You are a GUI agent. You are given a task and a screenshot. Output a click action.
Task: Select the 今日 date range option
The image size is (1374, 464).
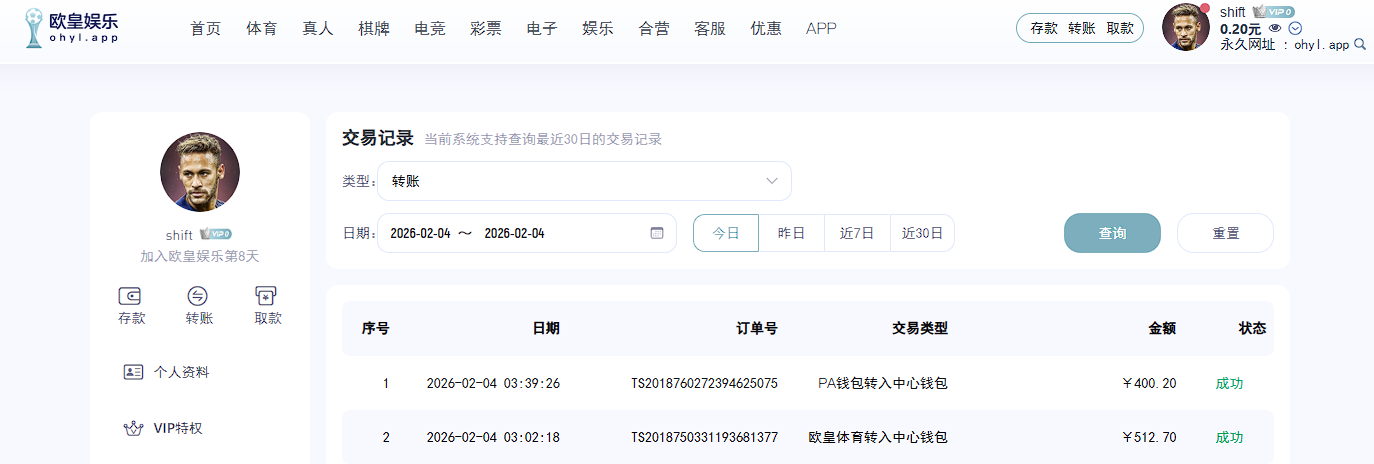(726, 233)
